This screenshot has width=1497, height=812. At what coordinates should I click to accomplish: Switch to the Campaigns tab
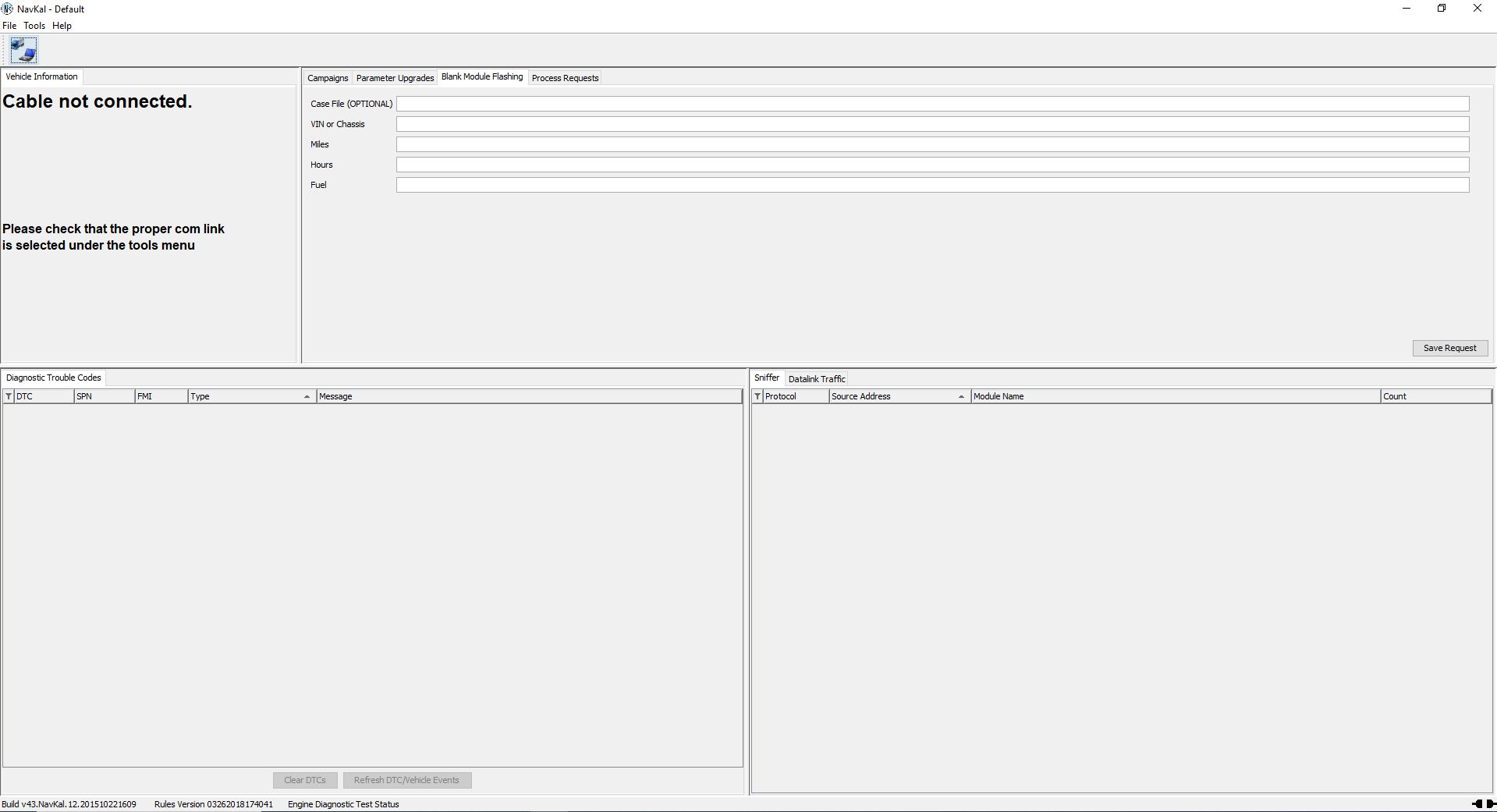point(328,78)
